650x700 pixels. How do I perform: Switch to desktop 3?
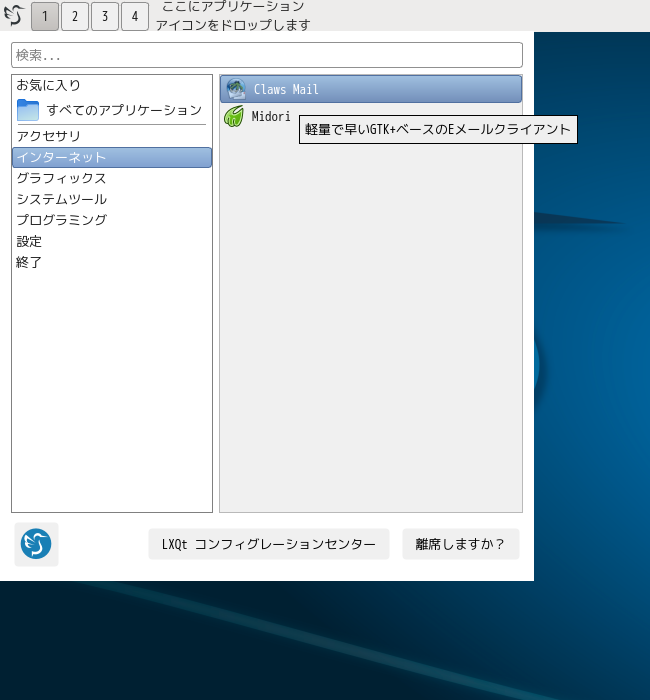[105, 17]
